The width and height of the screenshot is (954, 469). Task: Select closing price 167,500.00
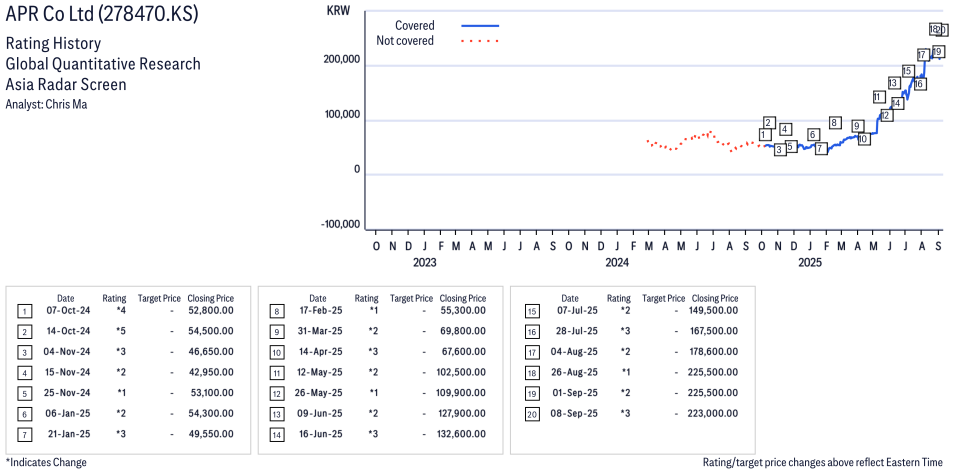[x=712, y=331]
